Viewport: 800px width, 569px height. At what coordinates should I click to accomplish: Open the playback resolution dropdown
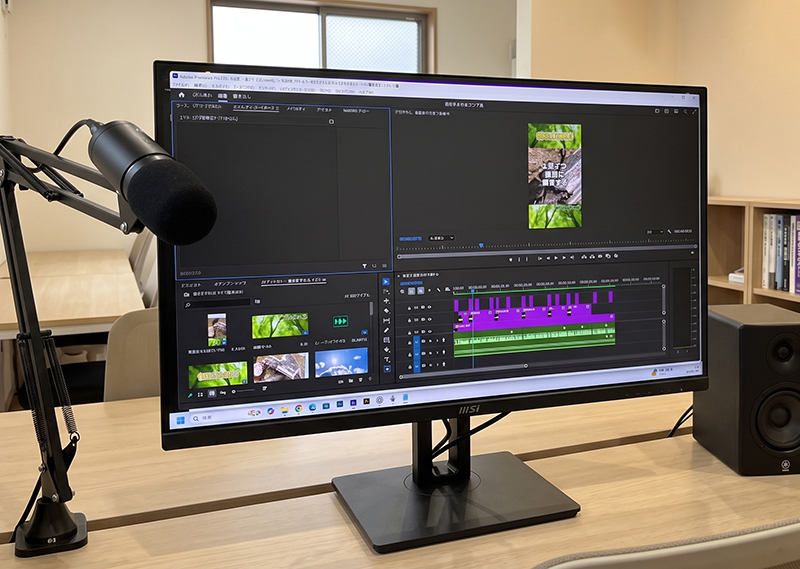coord(655,232)
